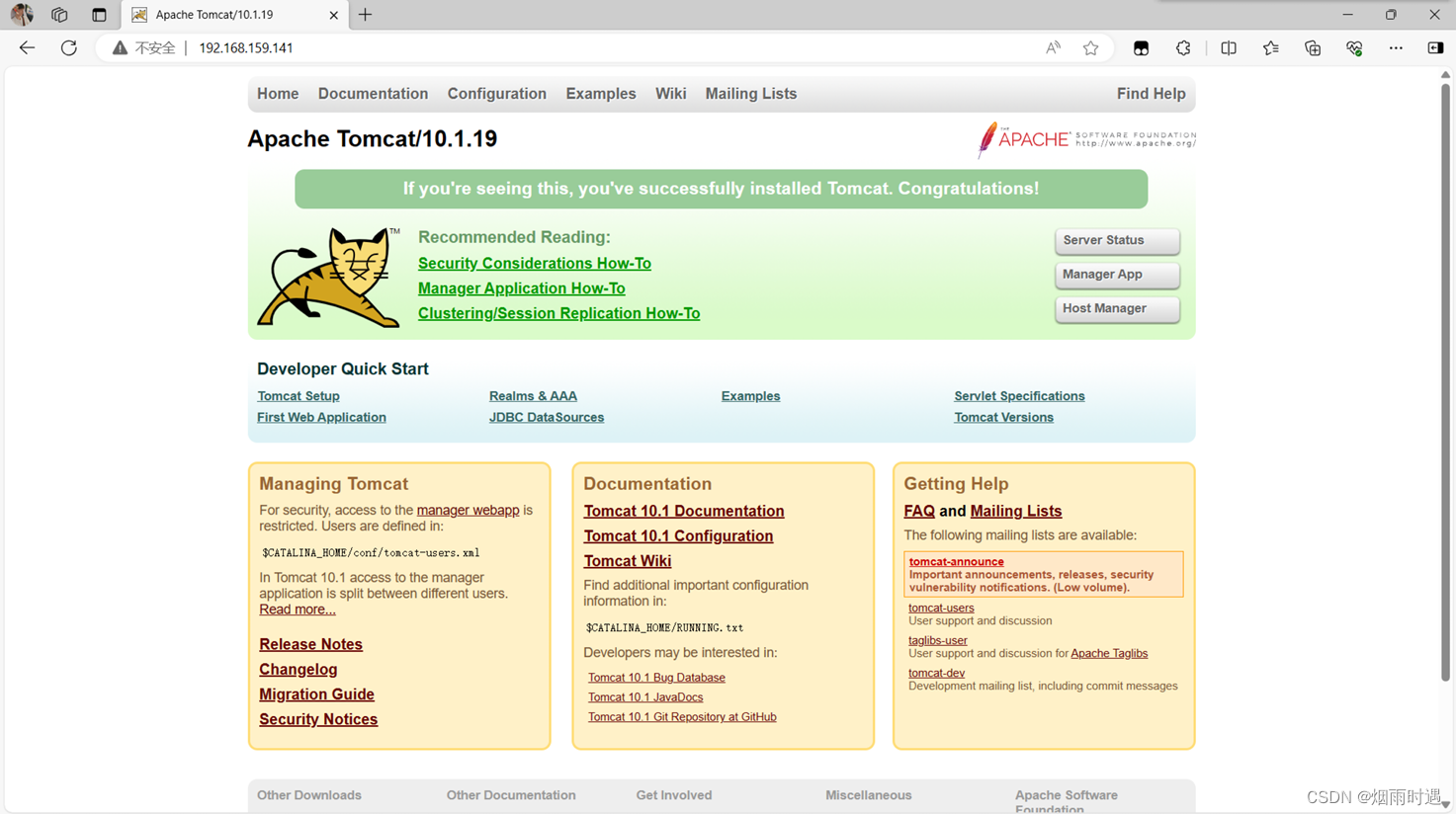Open the Tomcat Wiki link

coord(627,561)
